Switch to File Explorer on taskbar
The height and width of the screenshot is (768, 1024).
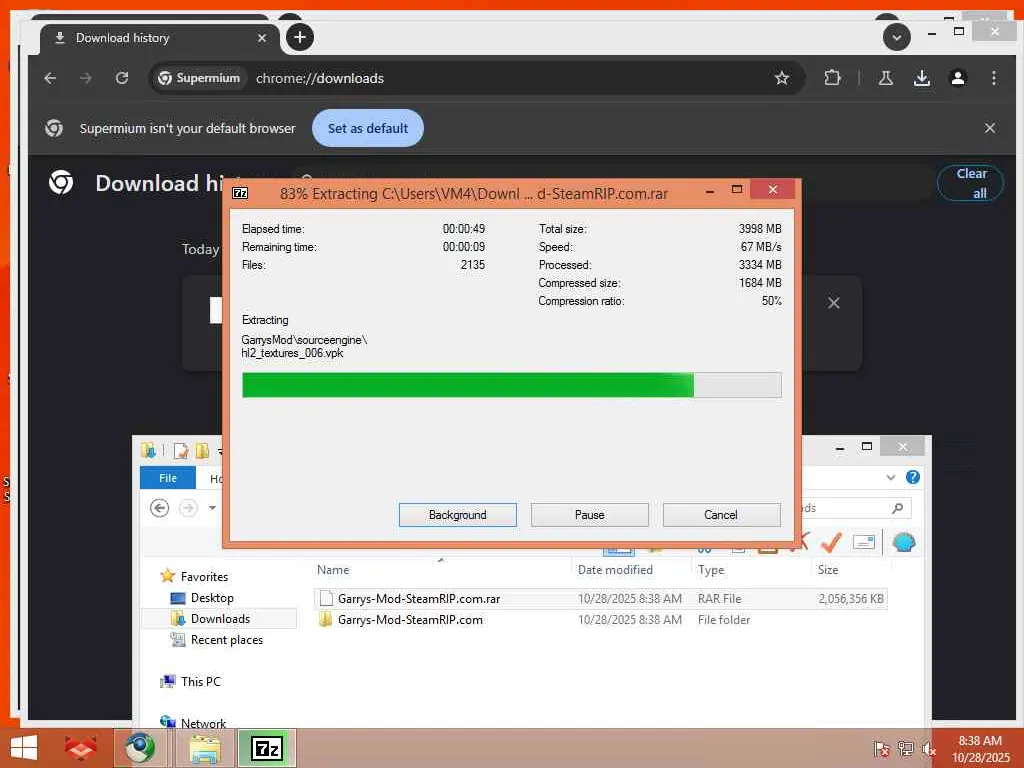point(204,748)
